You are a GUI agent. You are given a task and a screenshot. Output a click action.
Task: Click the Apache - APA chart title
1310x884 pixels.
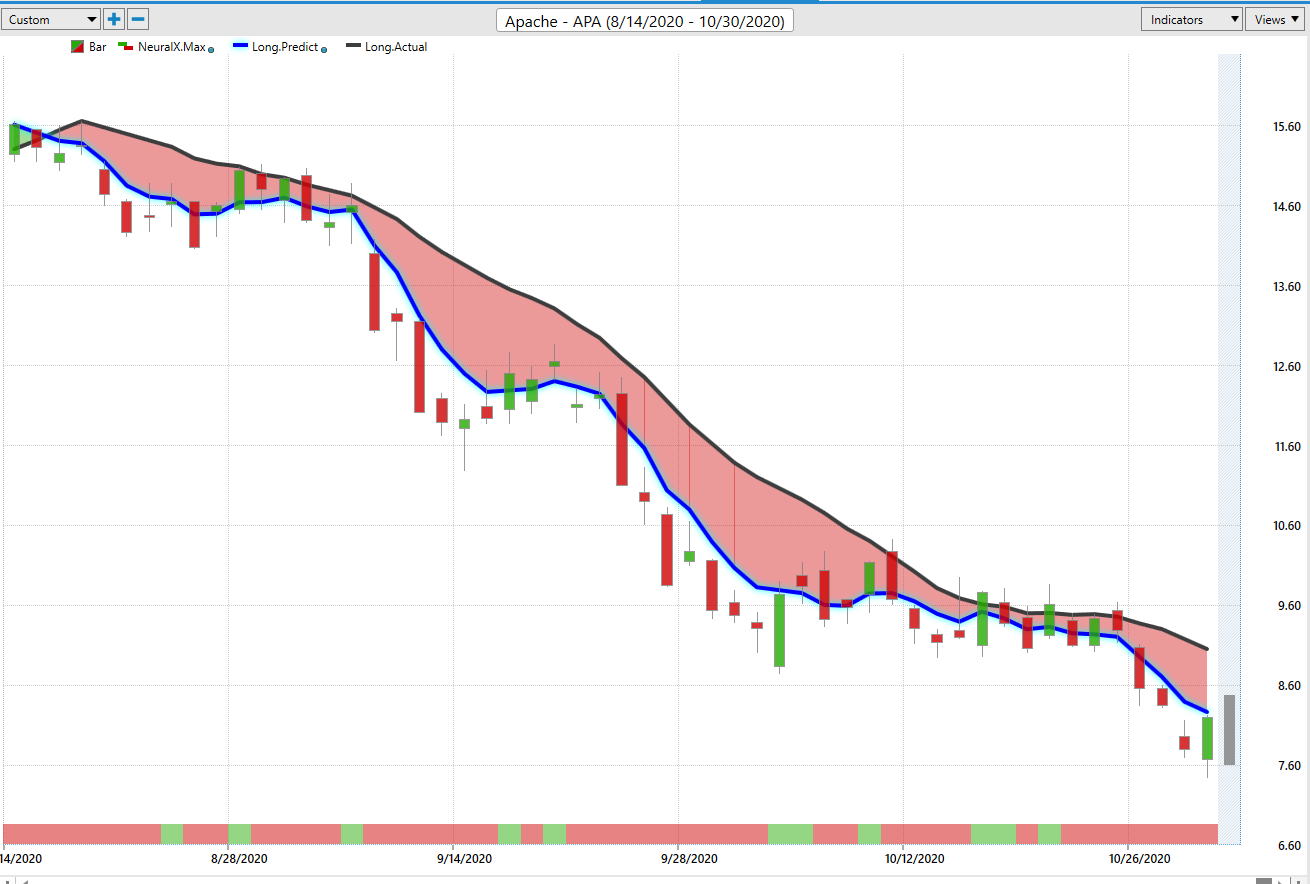[x=645, y=20]
